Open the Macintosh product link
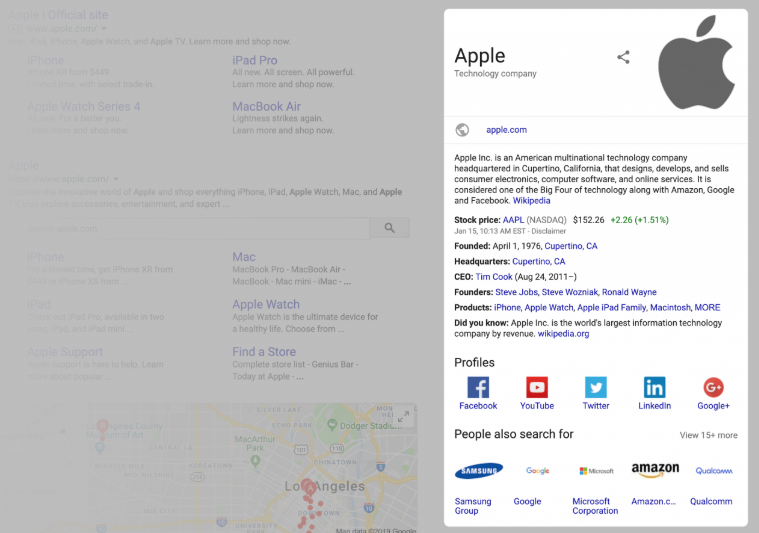759x533 pixels. 670,307
